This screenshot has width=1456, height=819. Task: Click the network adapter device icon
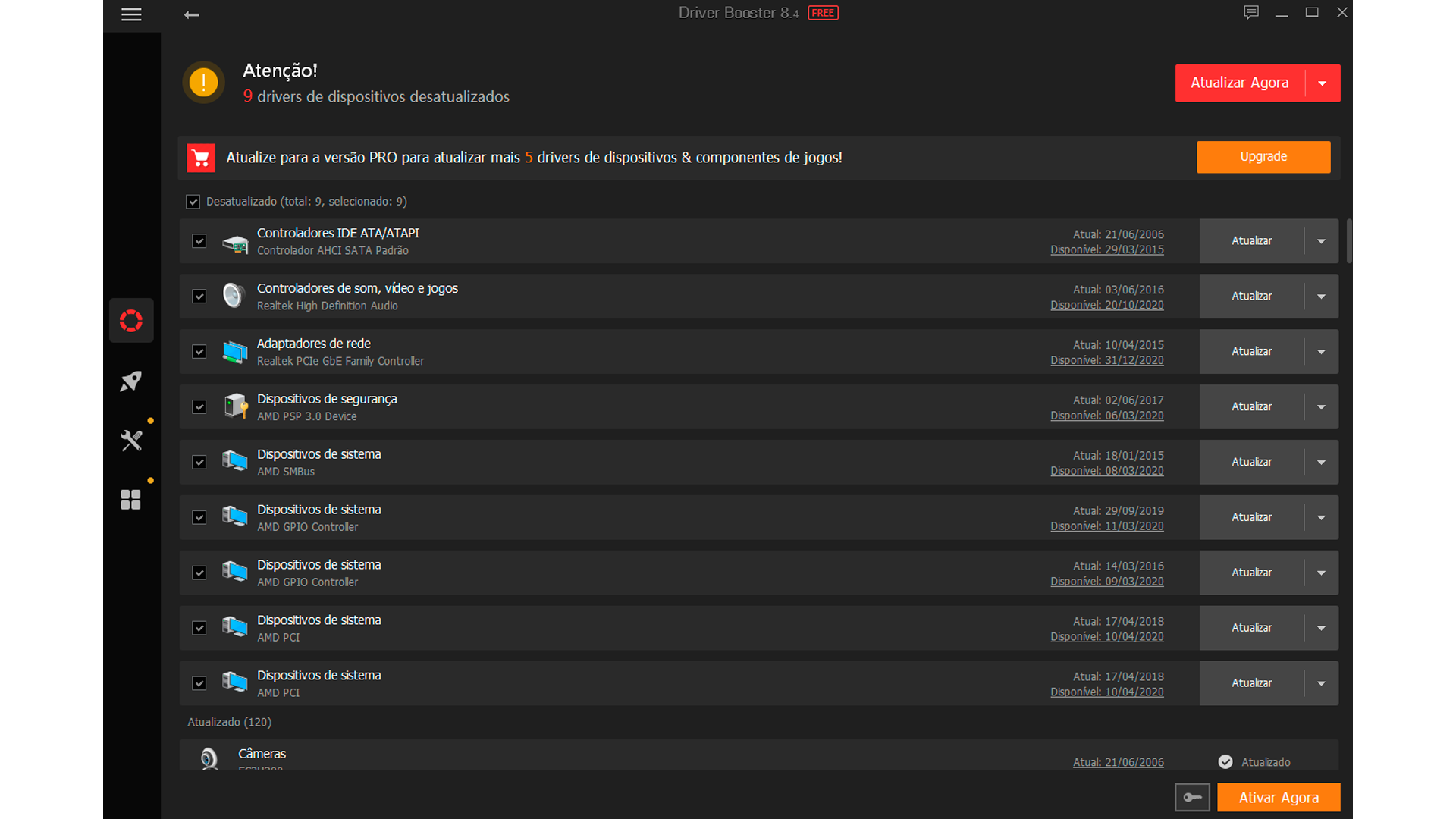[235, 352]
